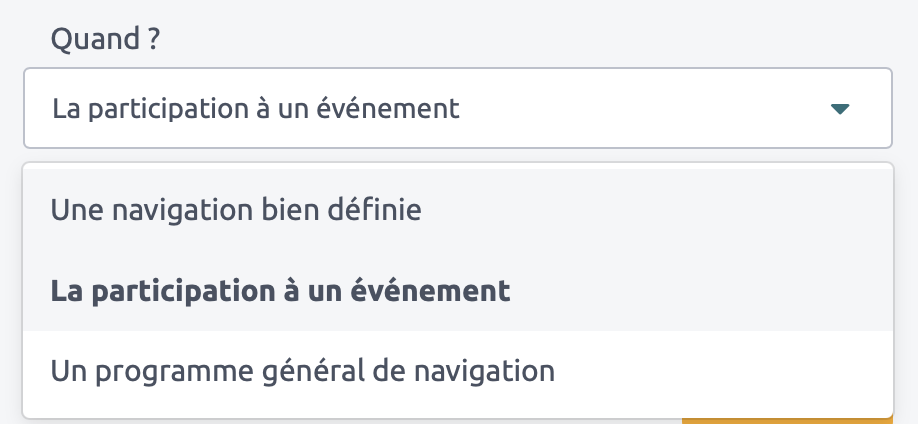Collapse the dropdown using the teal triangle
Viewport: 918px width, 424px height.
click(x=840, y=108)
